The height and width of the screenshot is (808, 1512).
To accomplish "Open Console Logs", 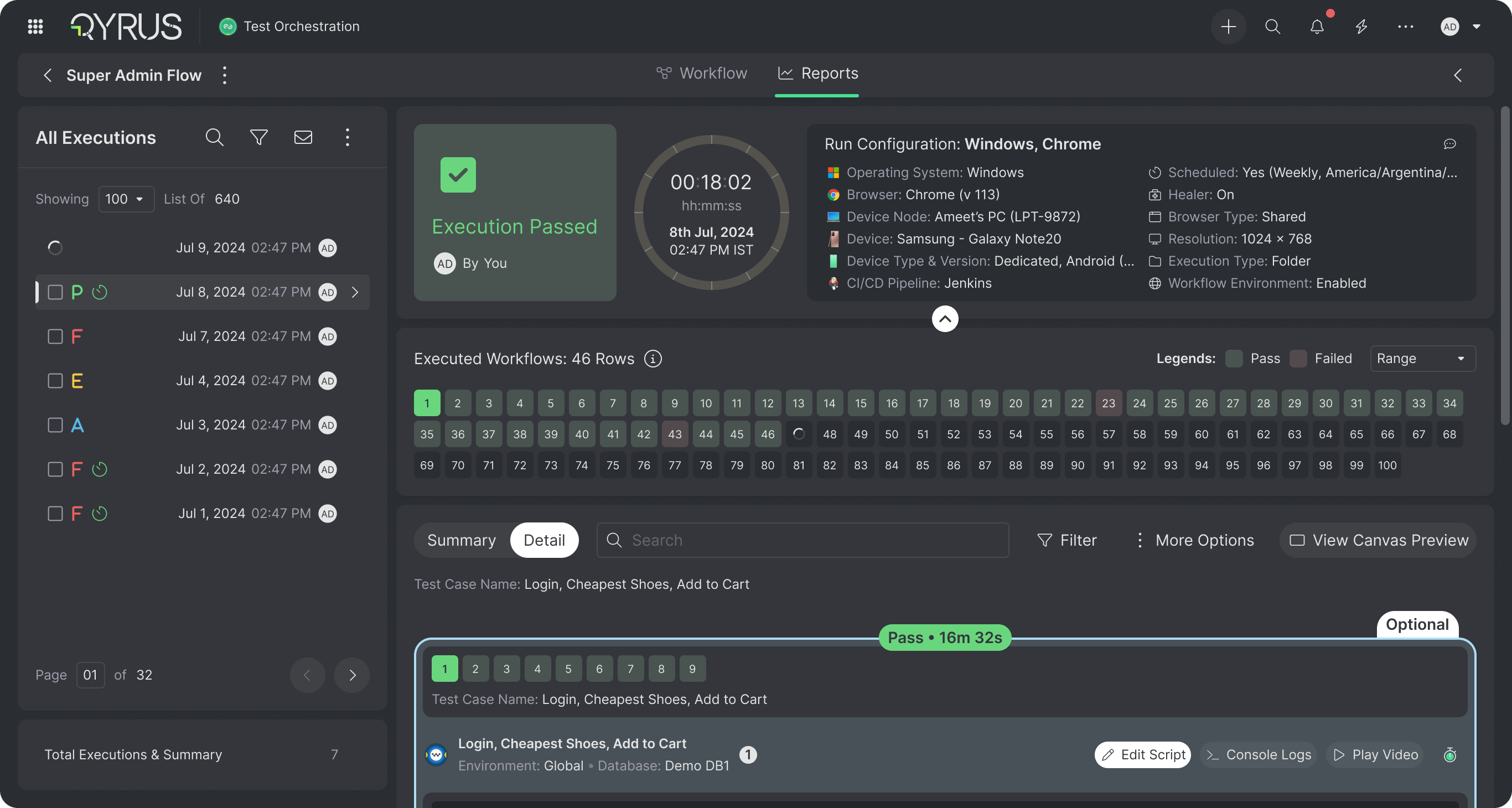I will click(x=1259, y=755).
